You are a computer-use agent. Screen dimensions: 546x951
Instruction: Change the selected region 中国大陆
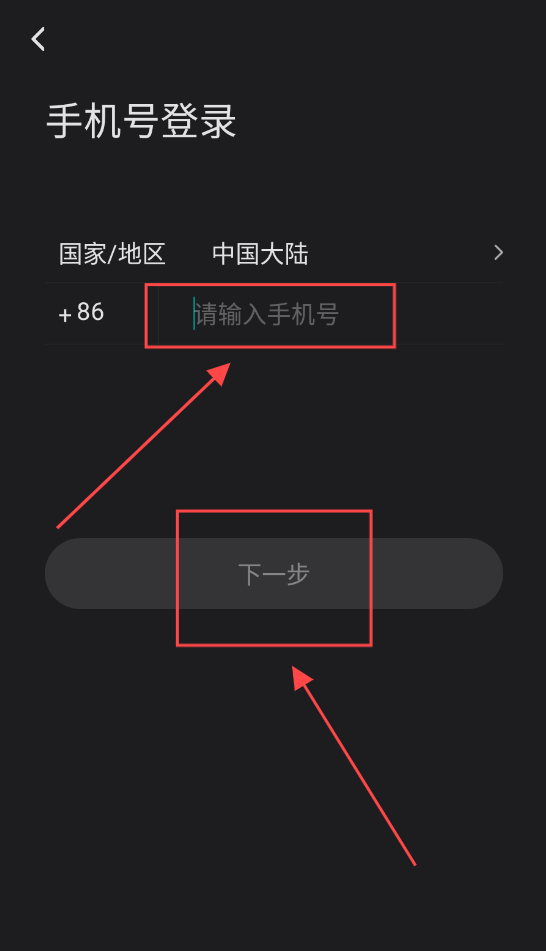tap(260, 254)
